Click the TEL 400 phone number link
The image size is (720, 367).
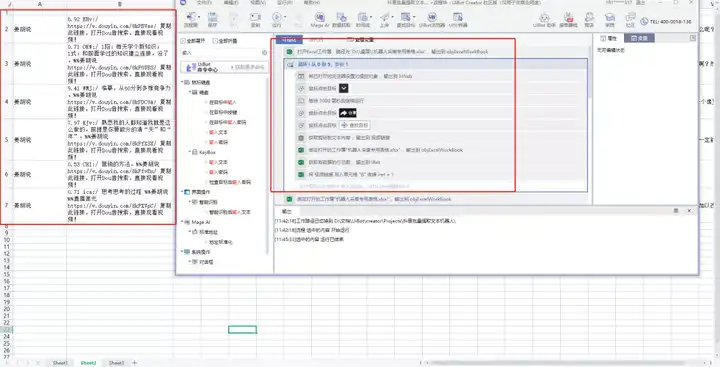coord(666,22)
